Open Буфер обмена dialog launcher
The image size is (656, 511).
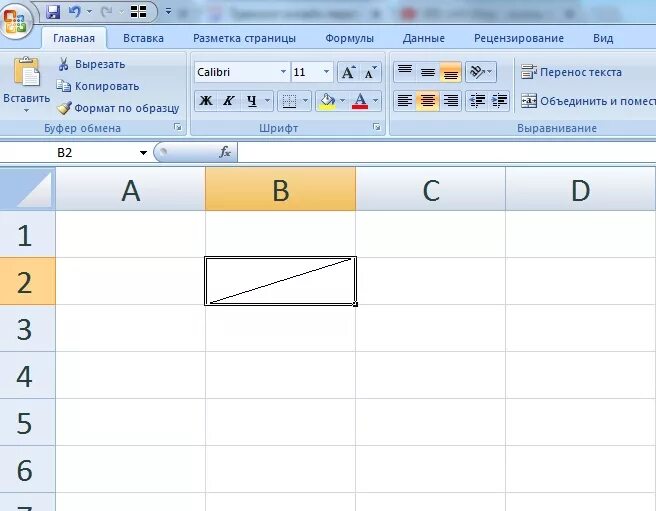(178, 127)
